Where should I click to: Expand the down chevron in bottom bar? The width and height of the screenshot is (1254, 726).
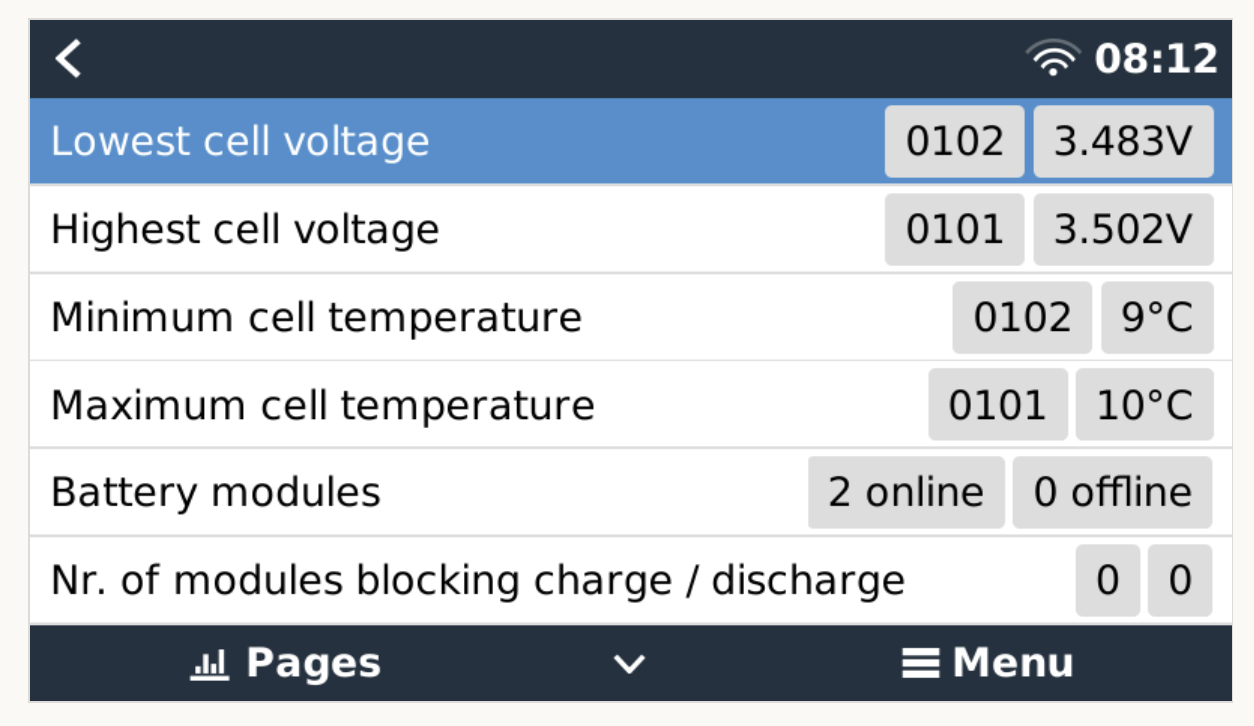pyautogui.click(x=629, y=664)
